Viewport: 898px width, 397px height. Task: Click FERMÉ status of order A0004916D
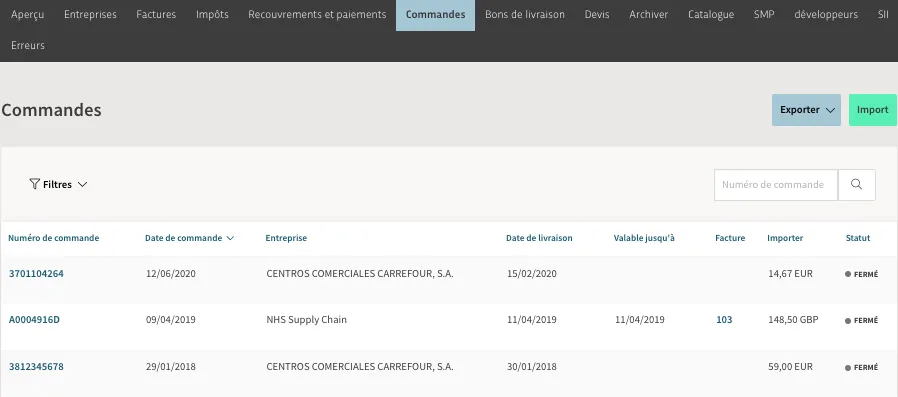tap(861, 321)
